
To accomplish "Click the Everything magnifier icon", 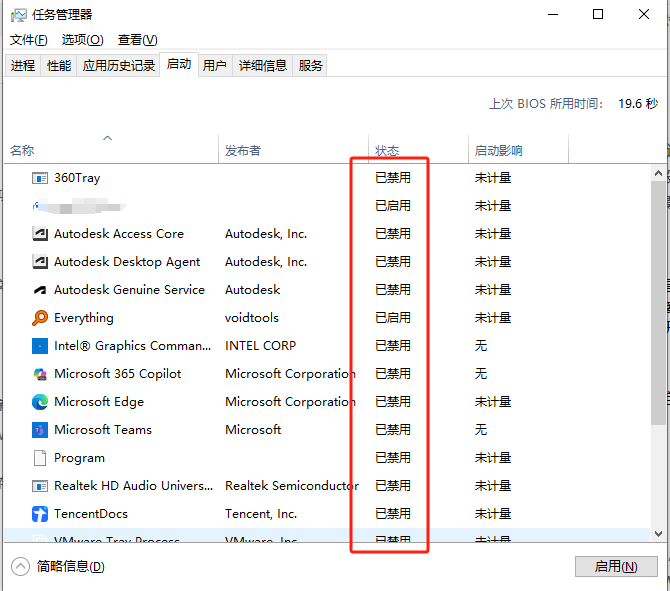I will (40, 318).
